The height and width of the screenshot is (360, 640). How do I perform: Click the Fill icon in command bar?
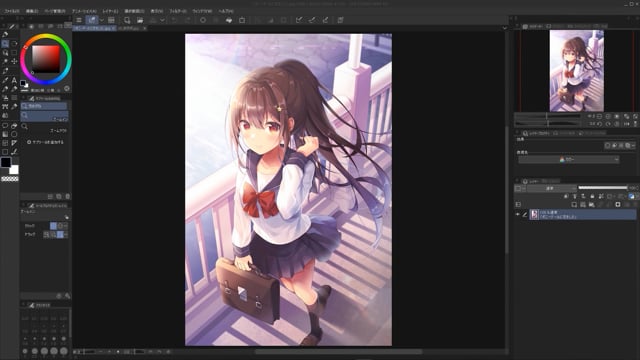(229, 20)
